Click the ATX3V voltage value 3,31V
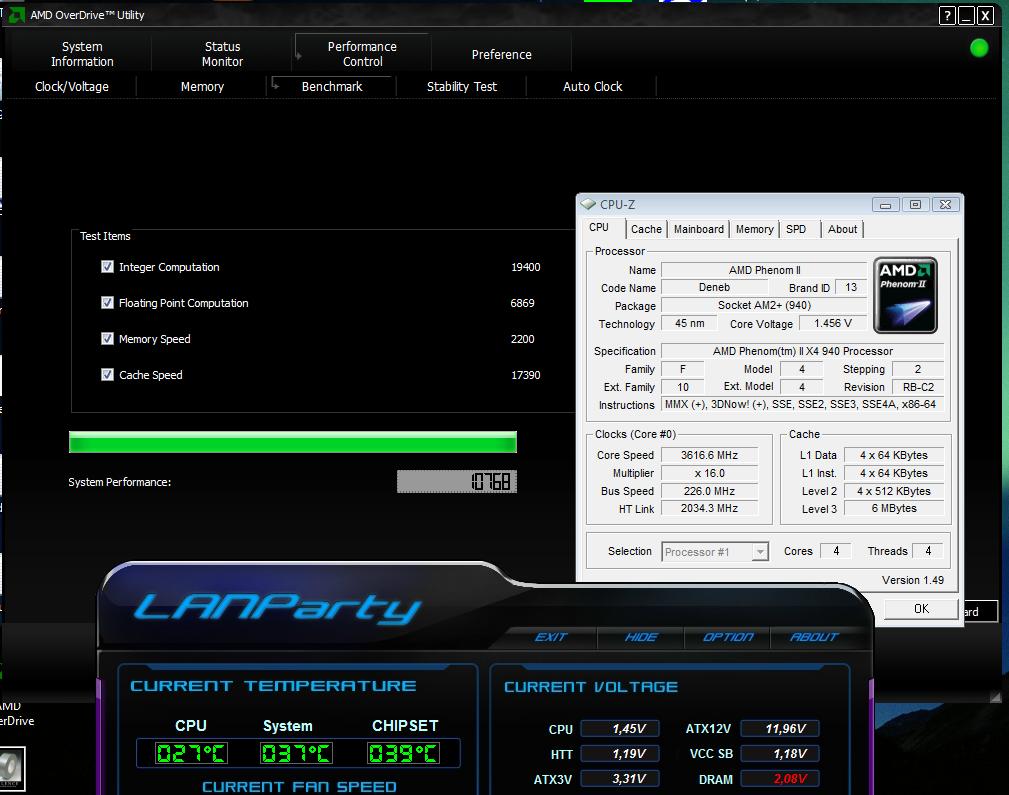1009x795 pixels. pos(619,779)
